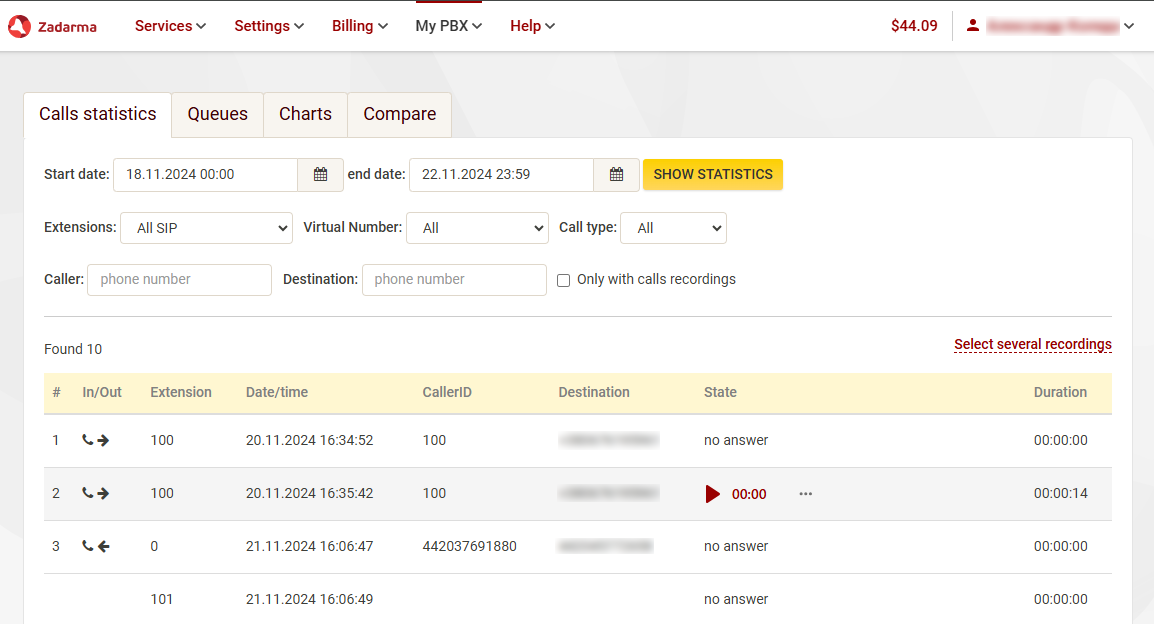This screenshot has width=1154, height=624.
Task: Click the outgoing call icon on row 2
Action: (95, 493)
